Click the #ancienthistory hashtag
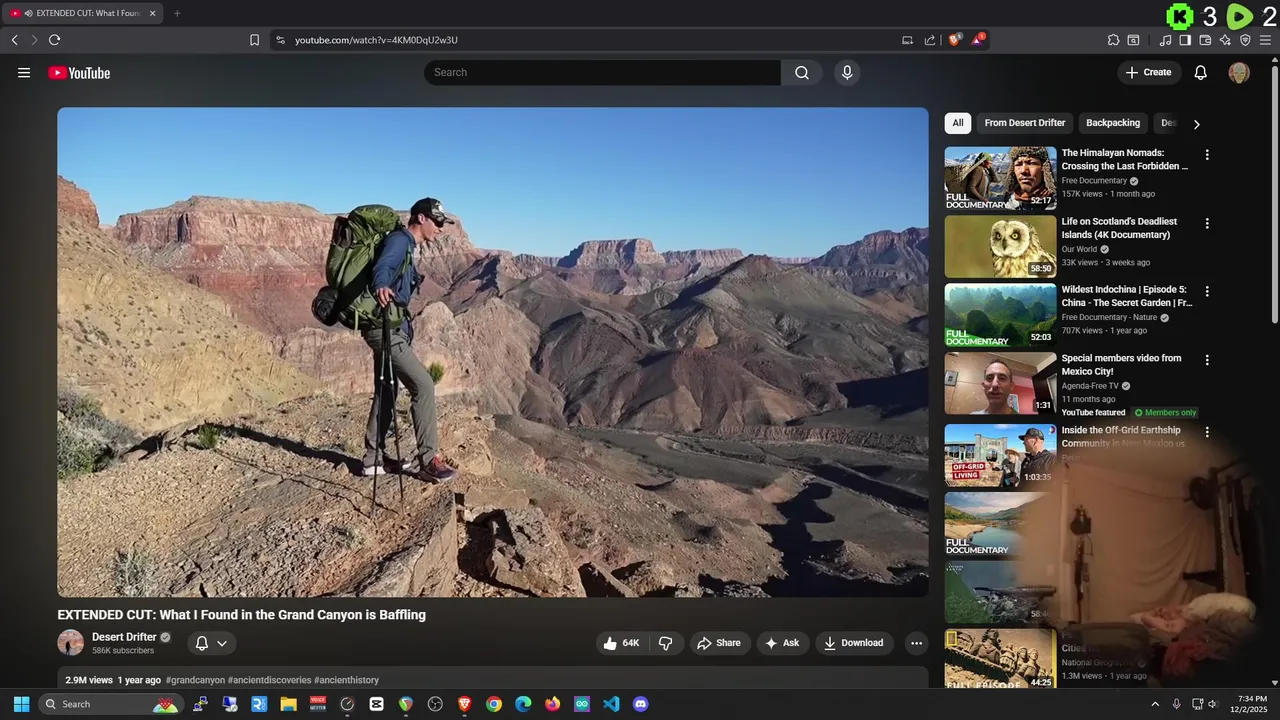The image size is (1280, 720). tap(346, 680)
